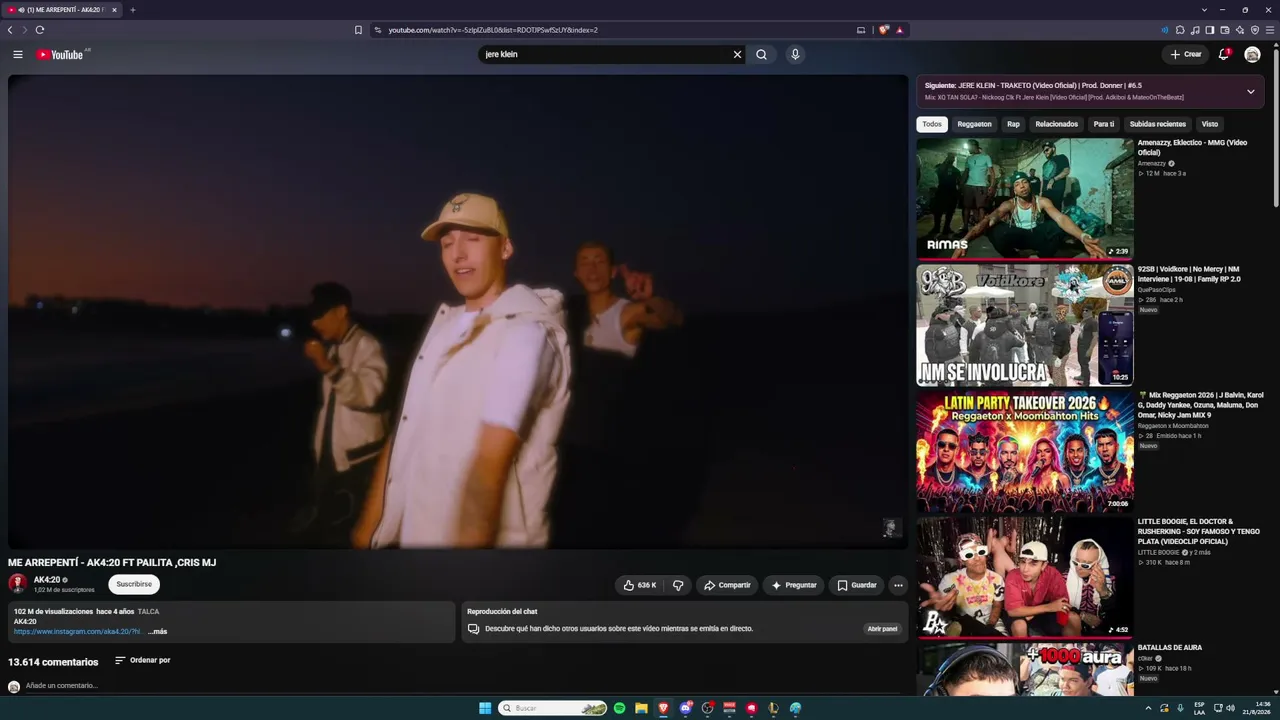Open the browser extensions puzzle icon

pos(1180,30)
